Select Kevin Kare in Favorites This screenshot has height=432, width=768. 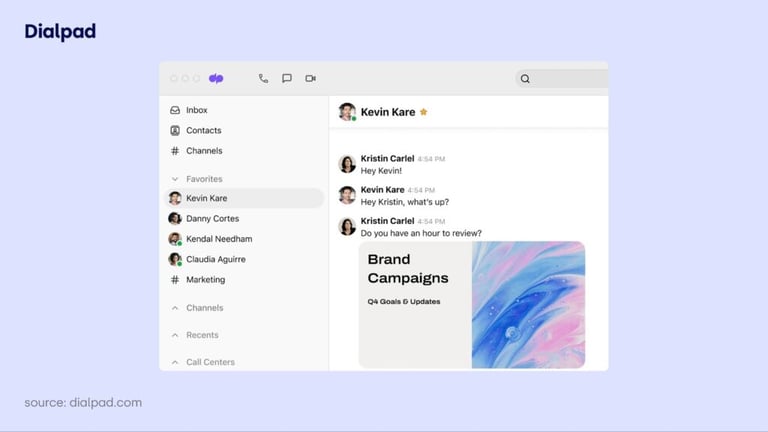pyautogui.click(x=243, y=198)
